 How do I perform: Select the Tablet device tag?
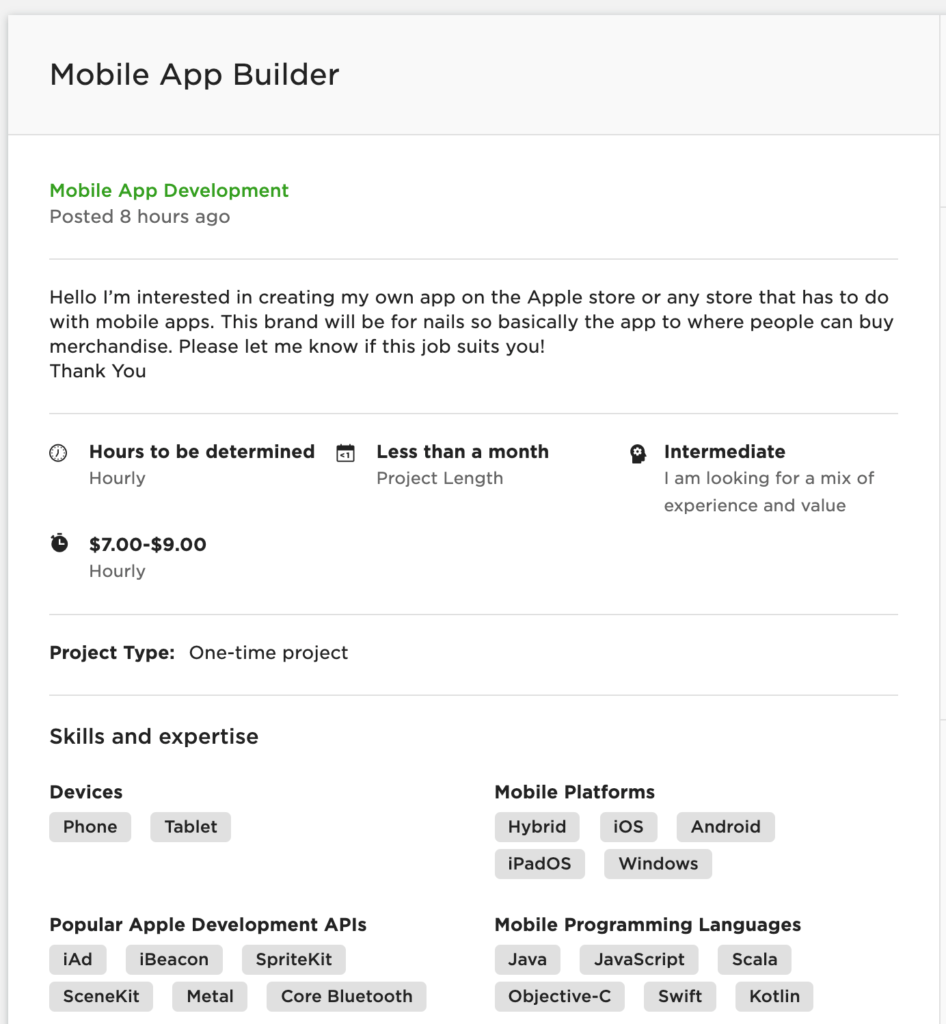[x=191, y=827]
